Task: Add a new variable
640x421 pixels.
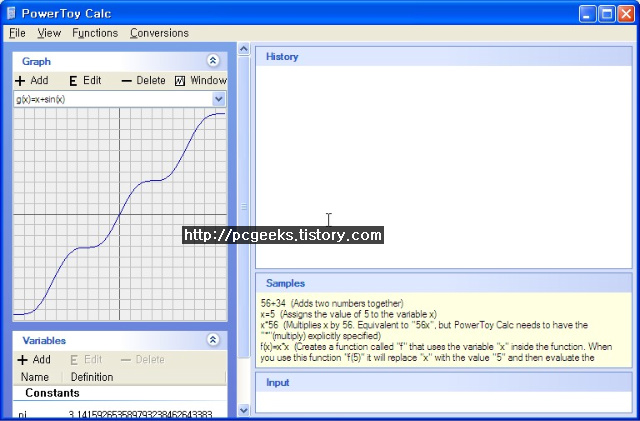Action: [34, 360]
